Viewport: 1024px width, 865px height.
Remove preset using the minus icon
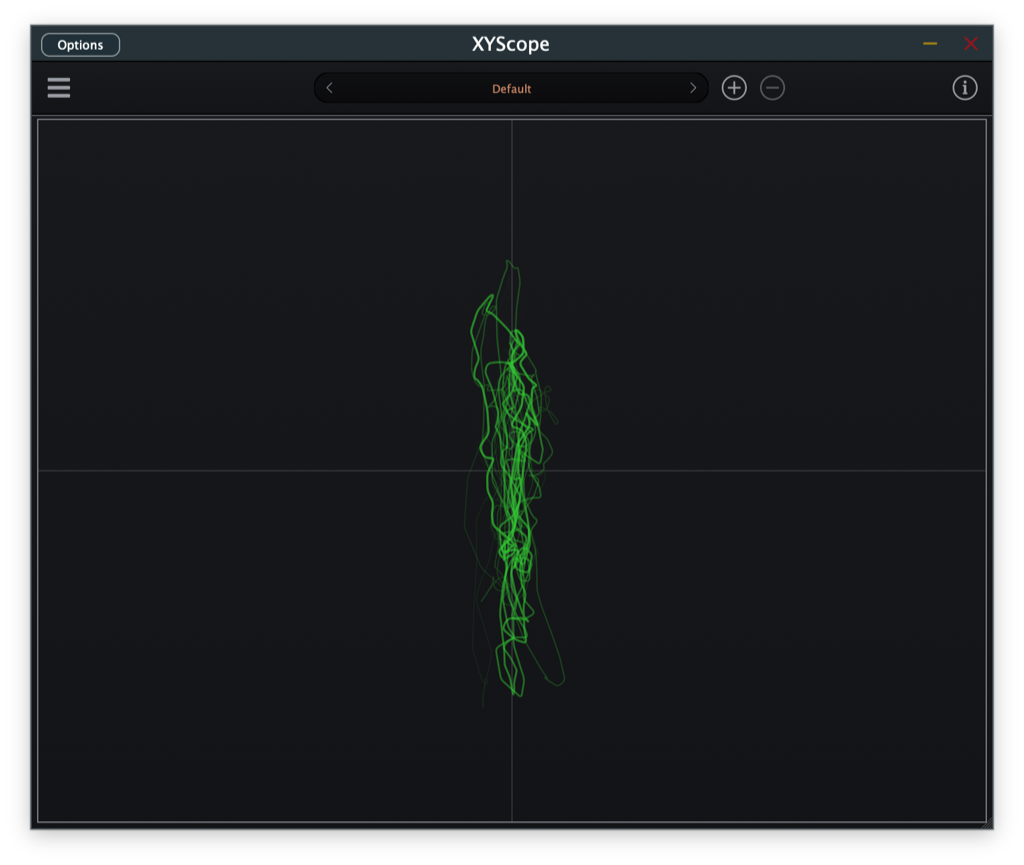coord(772,88)
